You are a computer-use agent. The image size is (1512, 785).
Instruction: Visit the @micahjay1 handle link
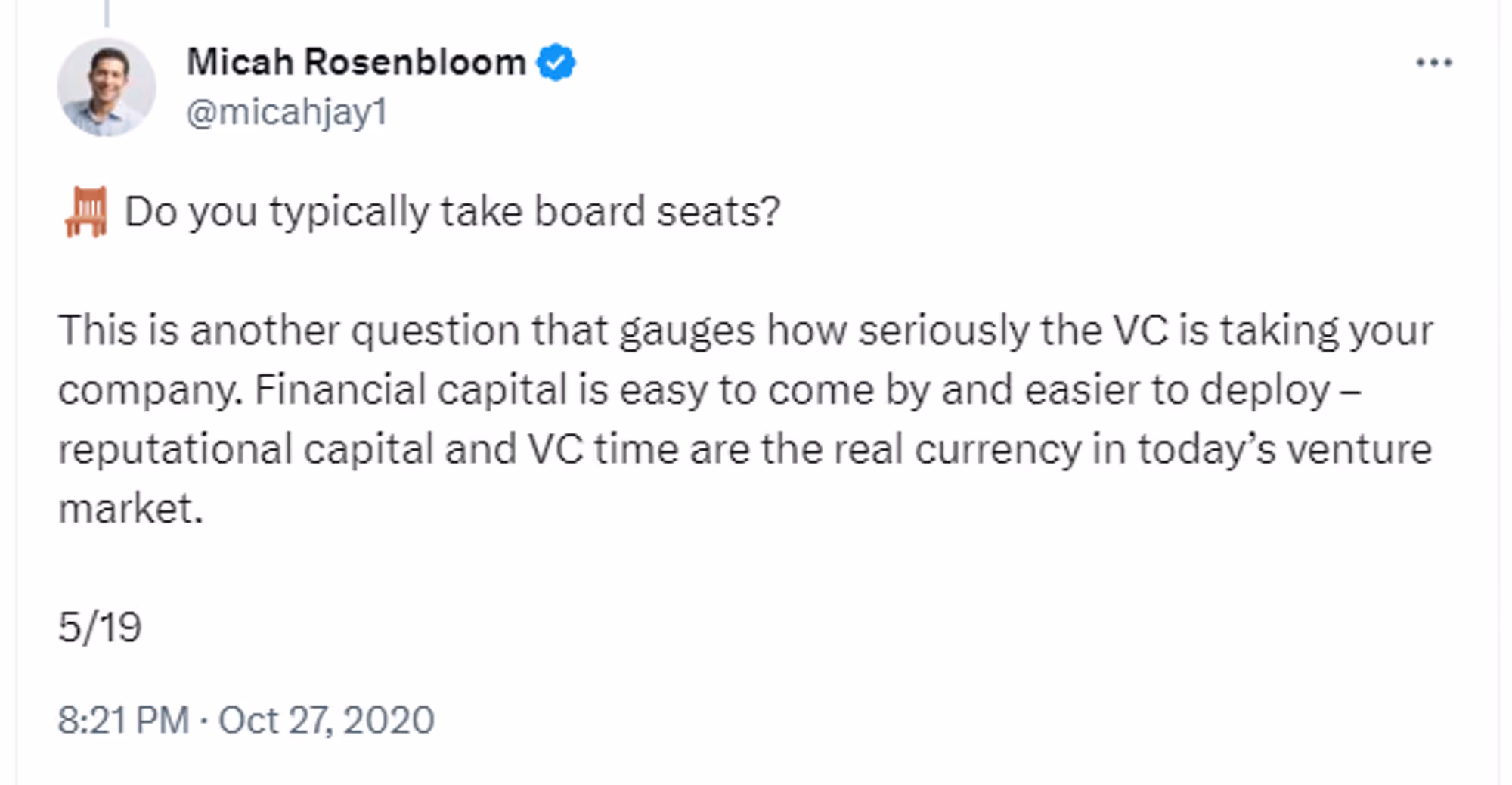pyautogui.click(x=287, y=113)
